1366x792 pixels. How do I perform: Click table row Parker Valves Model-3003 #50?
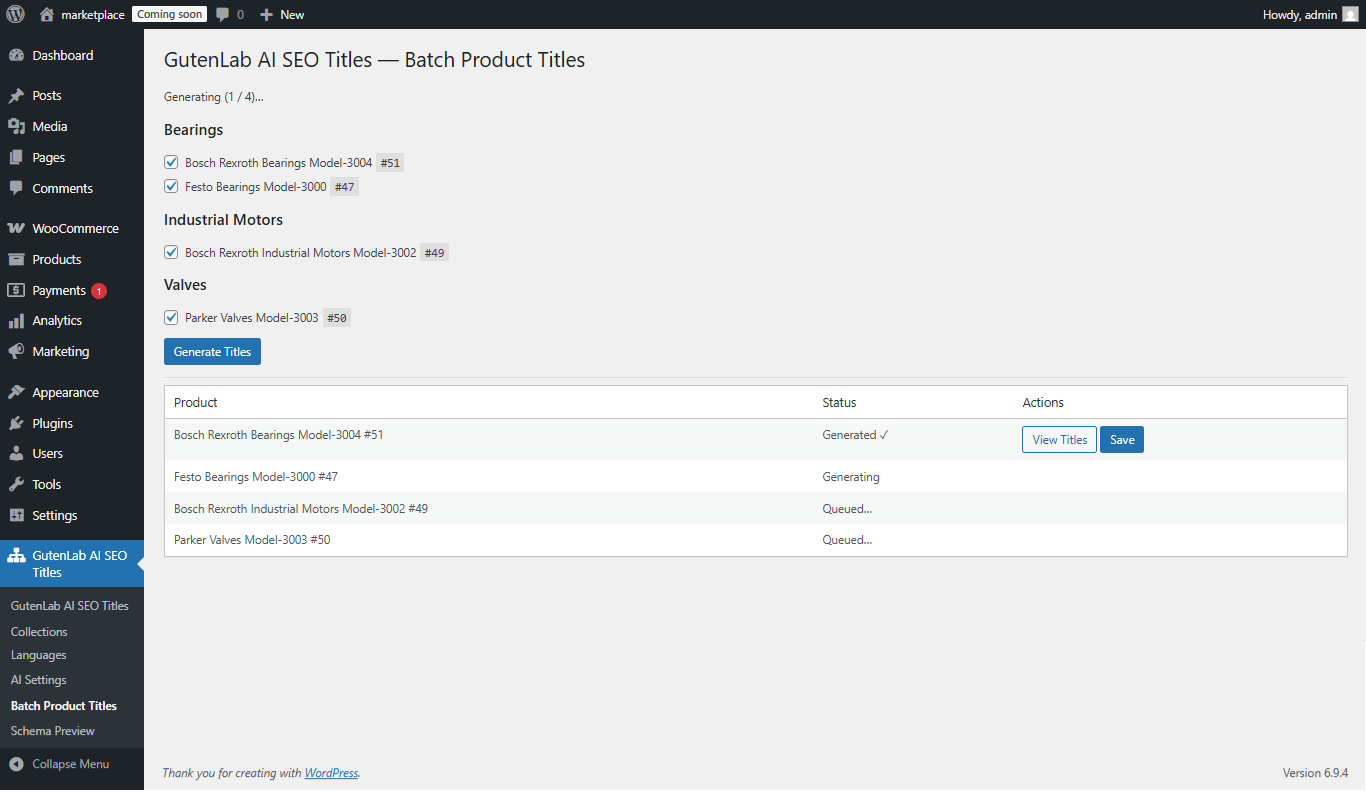[755, 540]
